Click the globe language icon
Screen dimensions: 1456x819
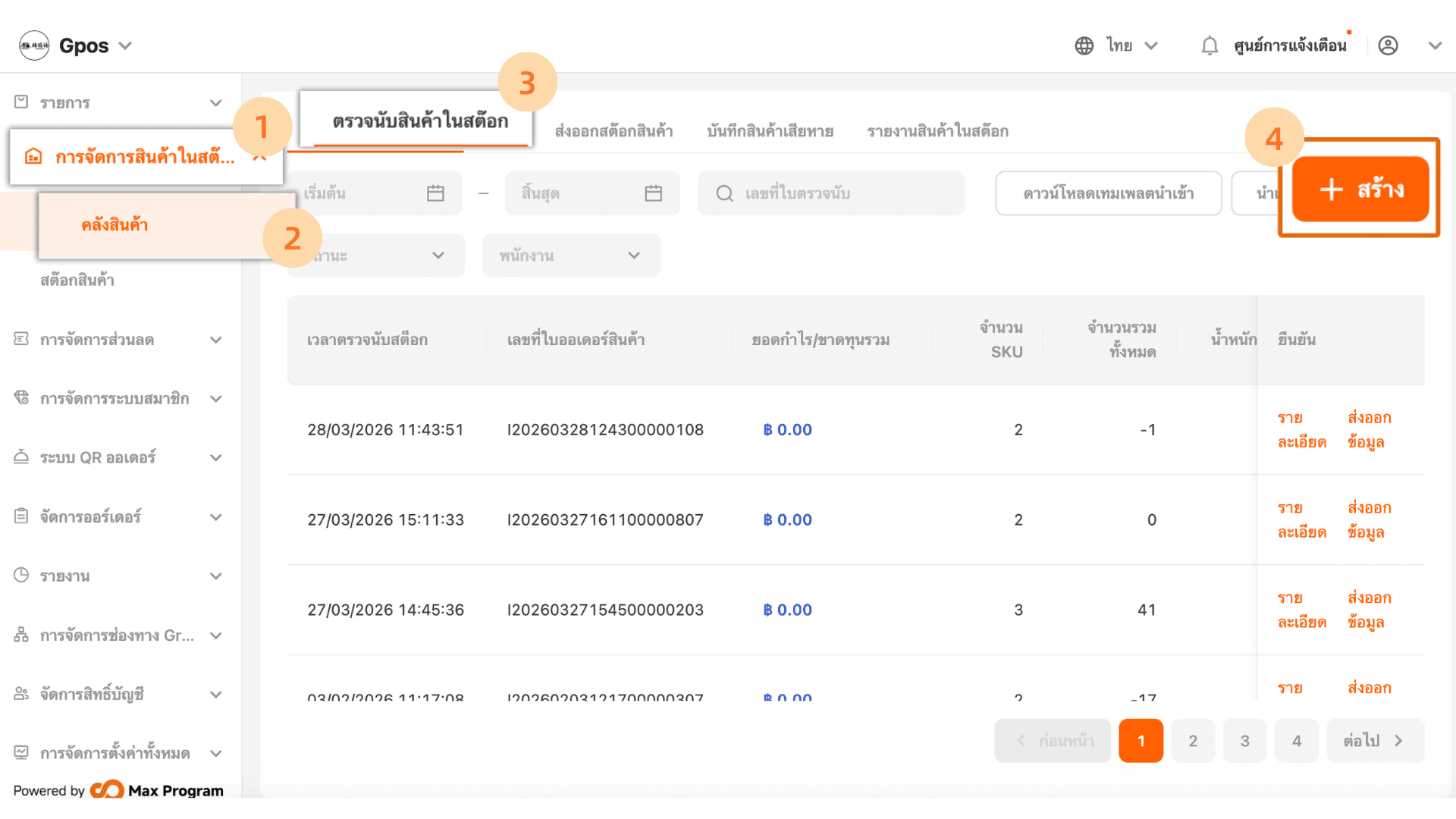[x=1084, y=45]
